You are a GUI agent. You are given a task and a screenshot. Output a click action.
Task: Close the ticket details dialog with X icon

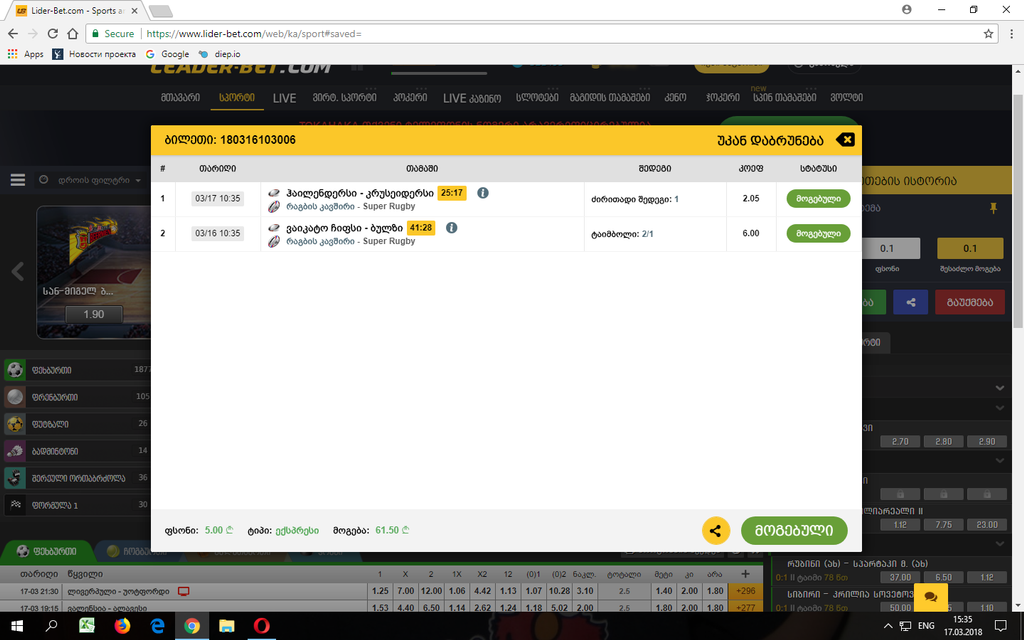[x=845, y=140]
